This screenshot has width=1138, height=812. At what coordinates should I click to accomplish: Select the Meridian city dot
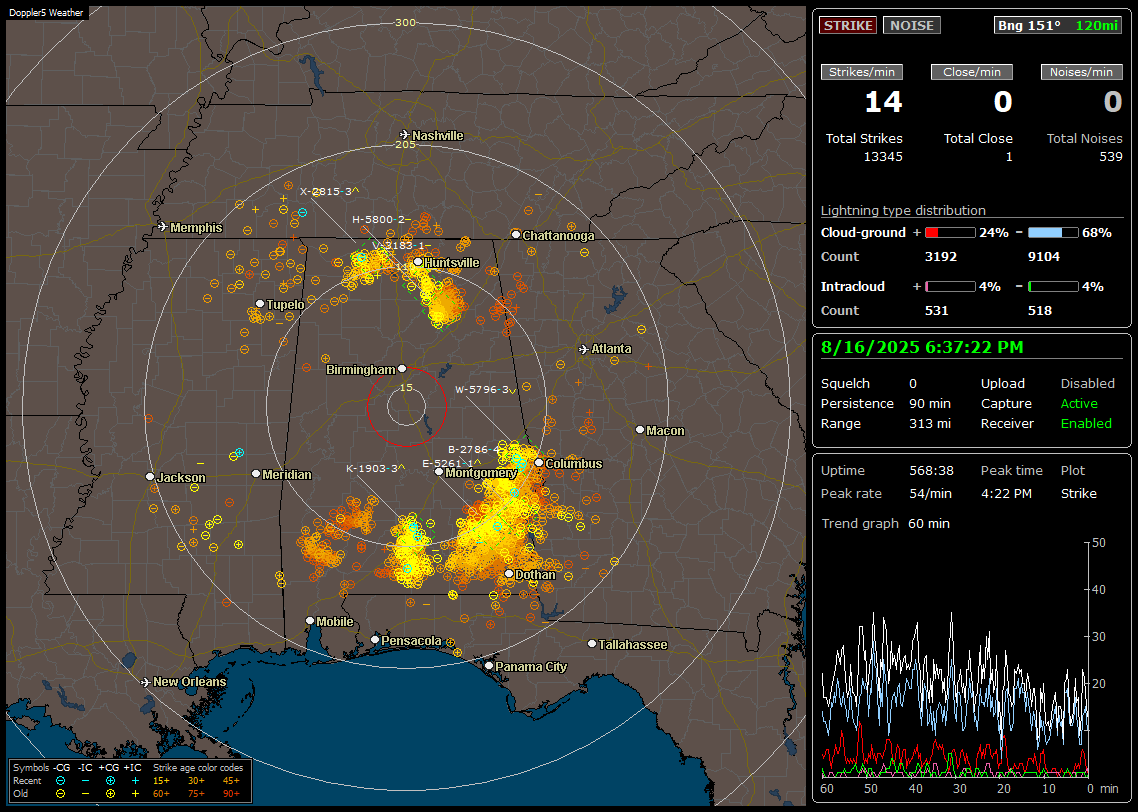click(x=256, y=474)
